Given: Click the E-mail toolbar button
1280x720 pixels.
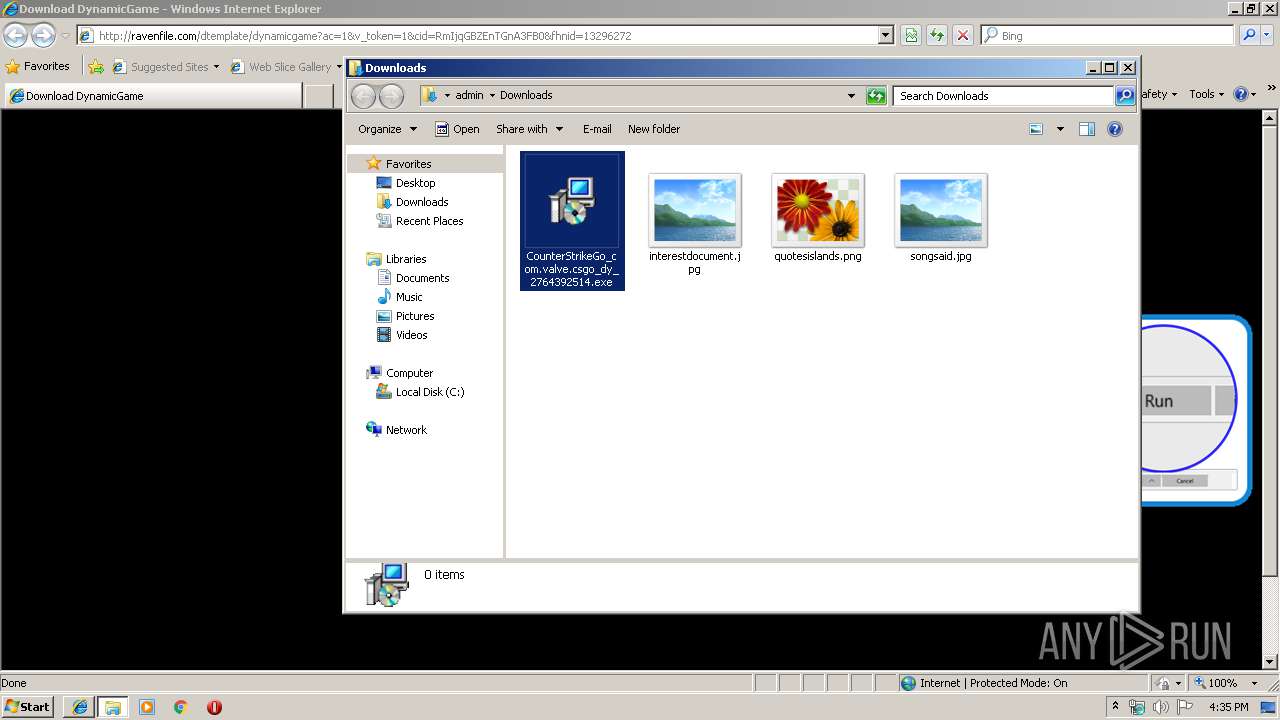Looking at the screenshot, I should point(597,129).
